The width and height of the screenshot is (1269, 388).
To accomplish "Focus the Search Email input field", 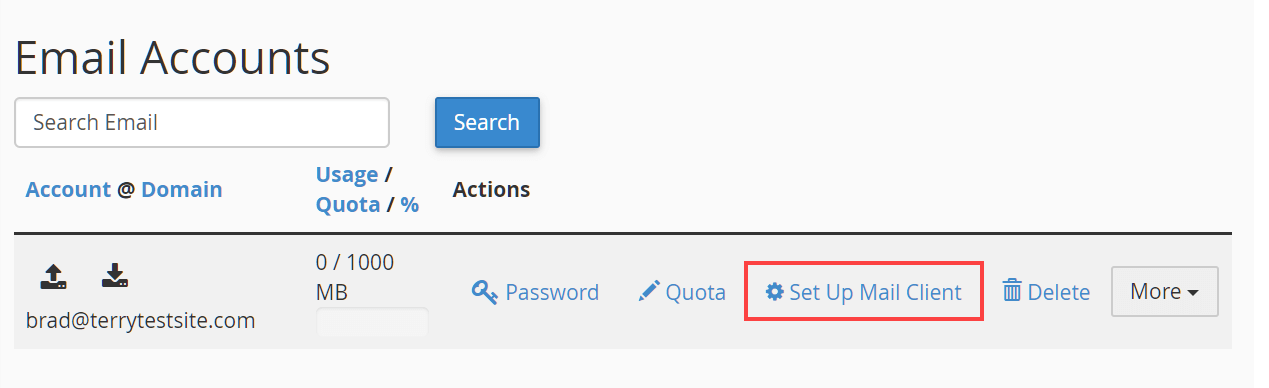I will (x=202, y=122).
